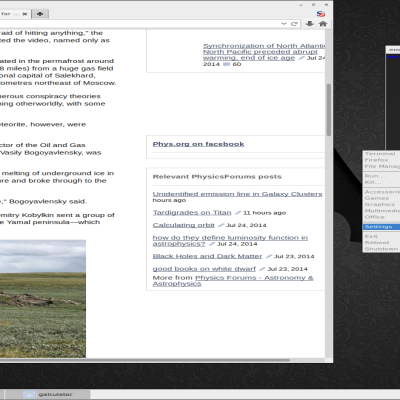400x400 pixels.
Task: Open the 'Calculating orbit' forum post
Action: pyautogui.click(x=184, y=225)
